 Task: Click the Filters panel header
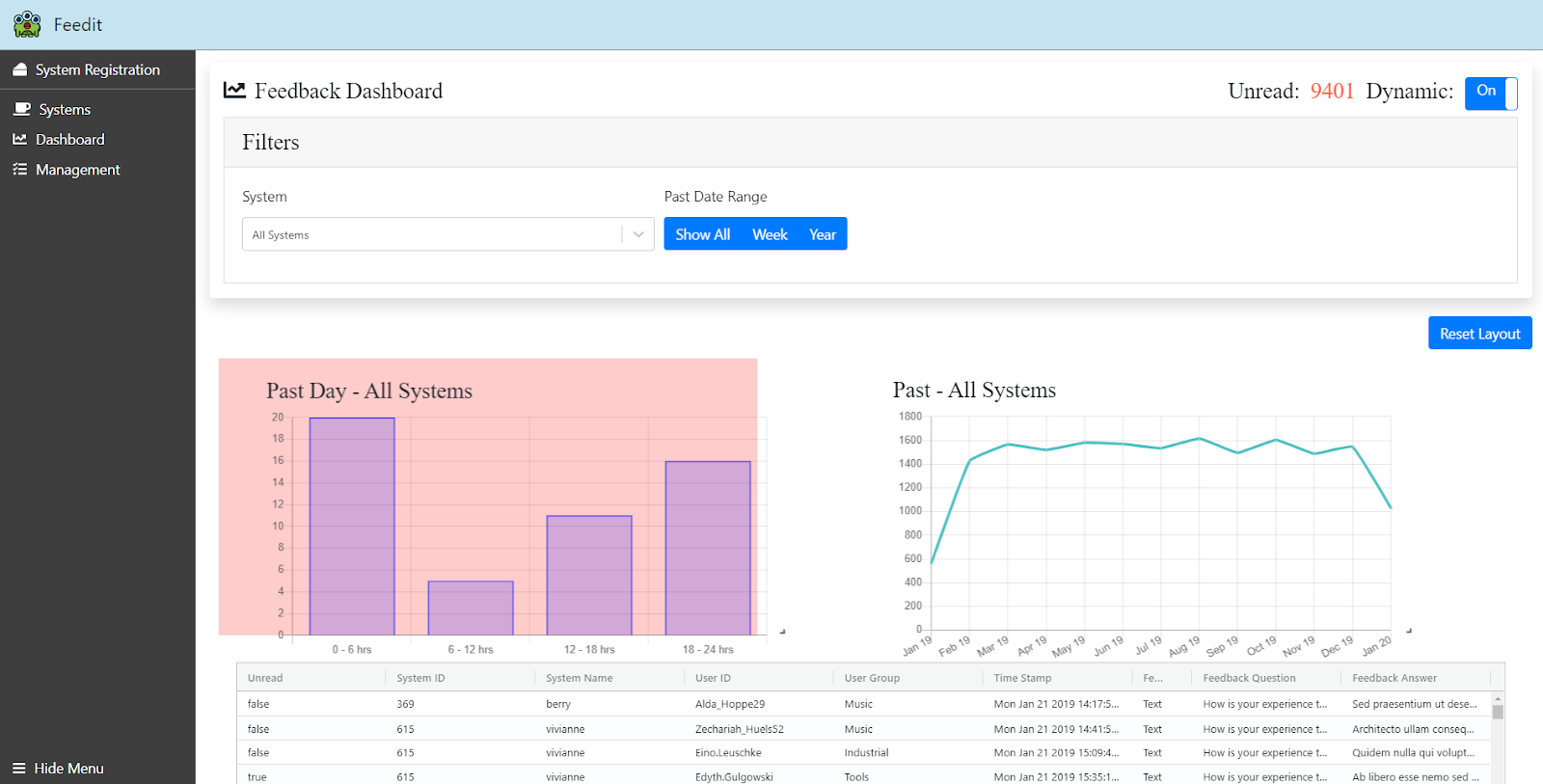870,143
